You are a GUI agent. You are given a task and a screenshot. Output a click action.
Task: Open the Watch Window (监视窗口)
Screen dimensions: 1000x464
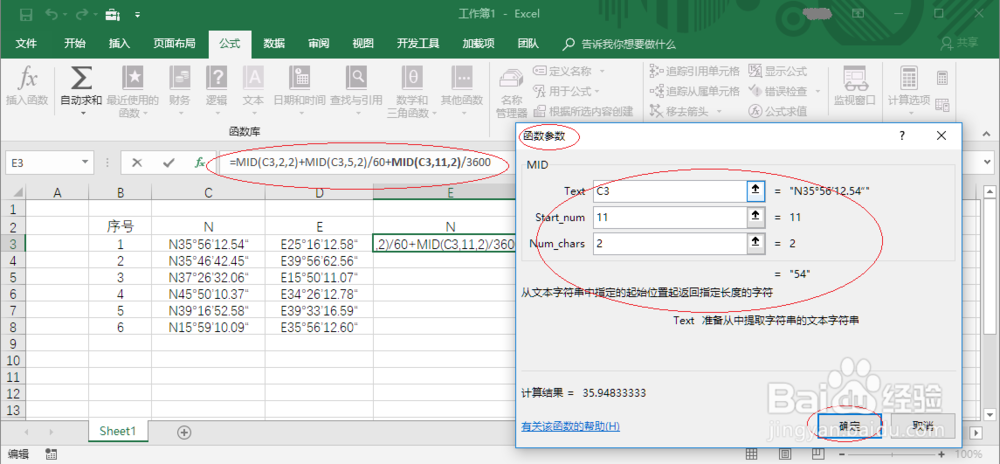click(855, 87)
